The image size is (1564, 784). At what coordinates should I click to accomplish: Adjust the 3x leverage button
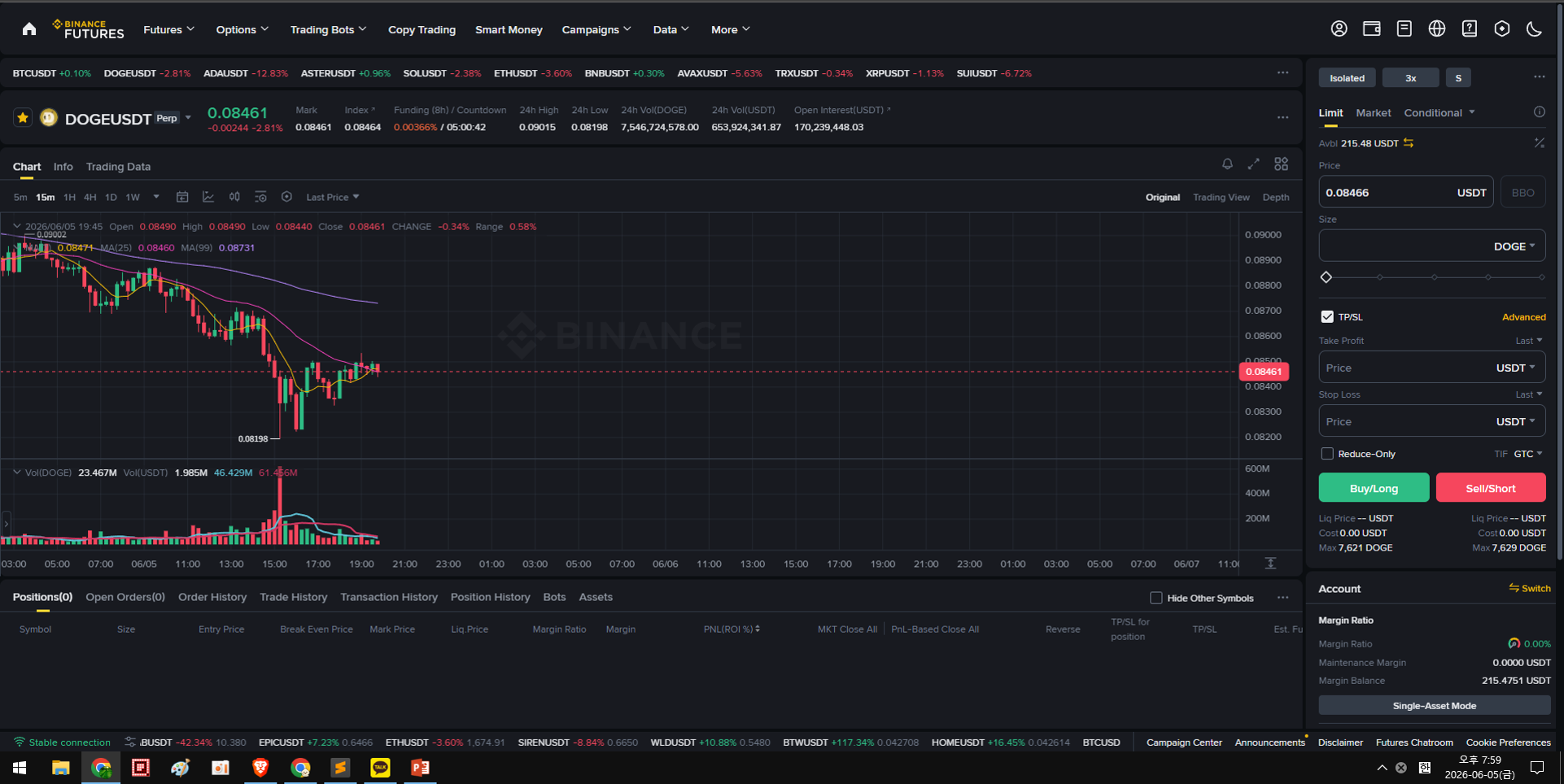[x=1411, y=78]
